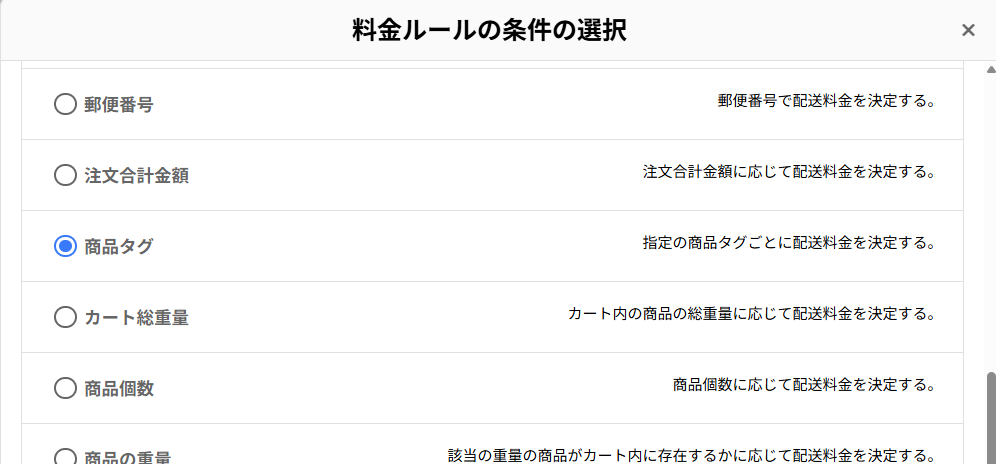
Task: Click the dialog title 料金ルールの条件の選択
Action: point(490,30)
